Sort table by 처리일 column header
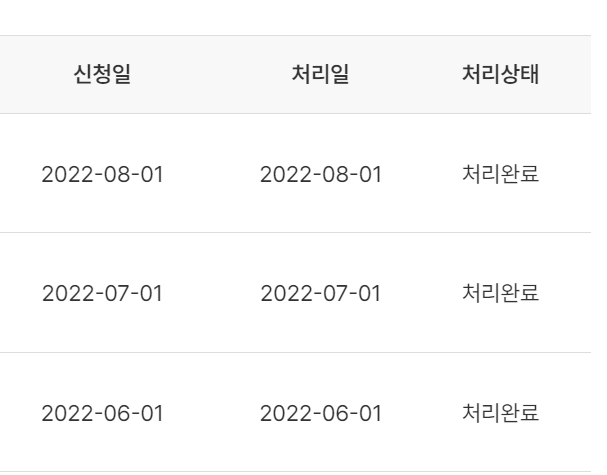This screenshot has width=607, height=475. point(321,74)
